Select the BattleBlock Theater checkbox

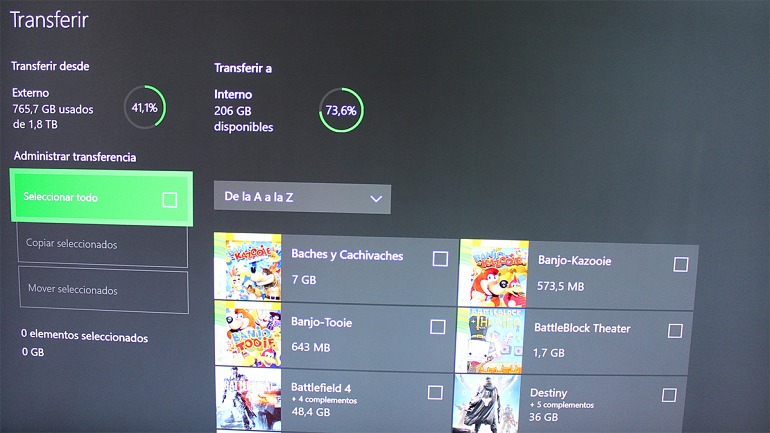(675, 331)
